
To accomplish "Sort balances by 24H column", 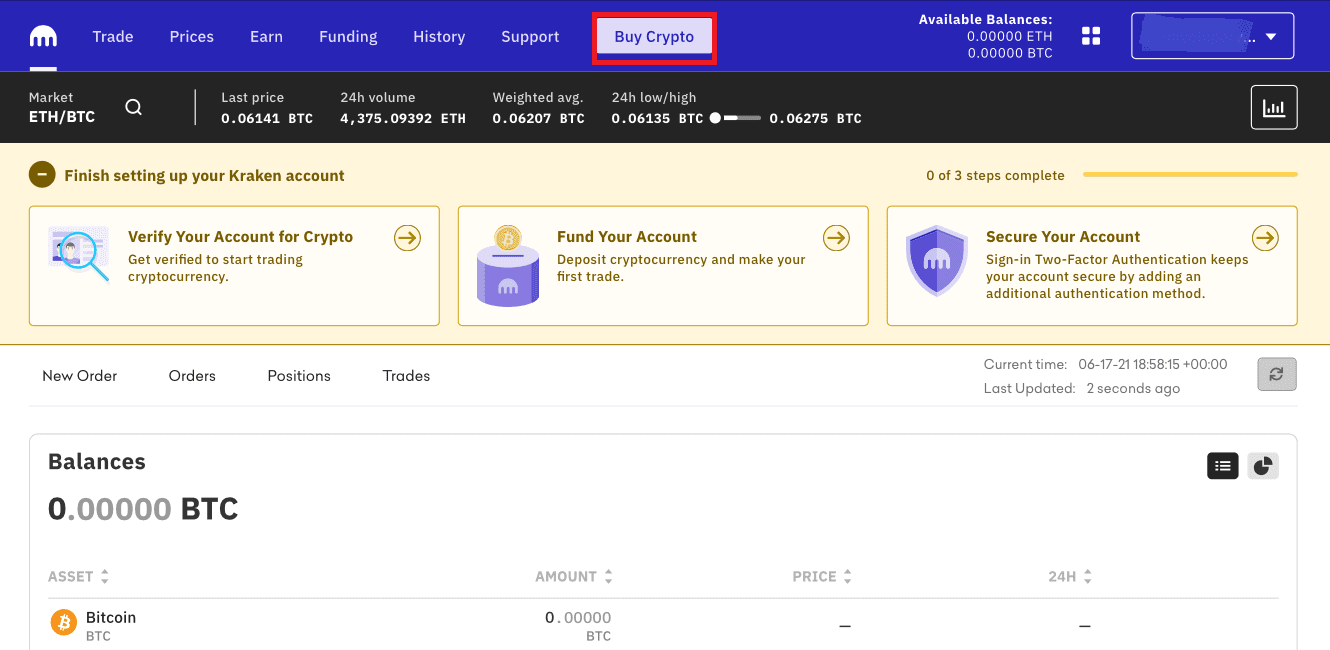I will click(1070, 577).
